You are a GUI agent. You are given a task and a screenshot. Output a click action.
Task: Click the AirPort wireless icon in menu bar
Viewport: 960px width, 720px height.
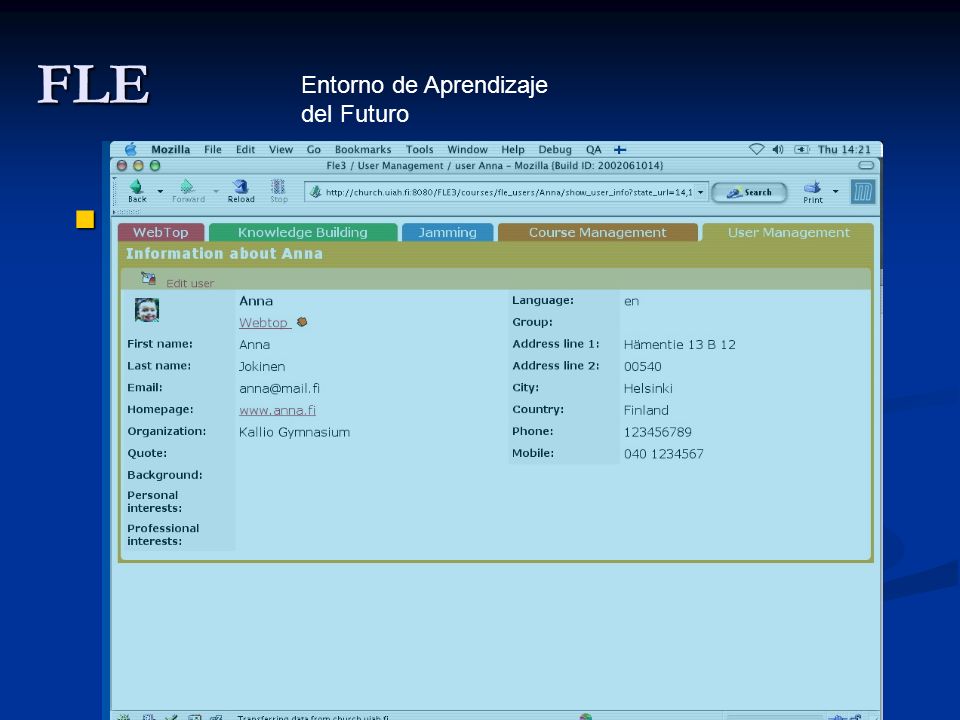tap(757, 149)
